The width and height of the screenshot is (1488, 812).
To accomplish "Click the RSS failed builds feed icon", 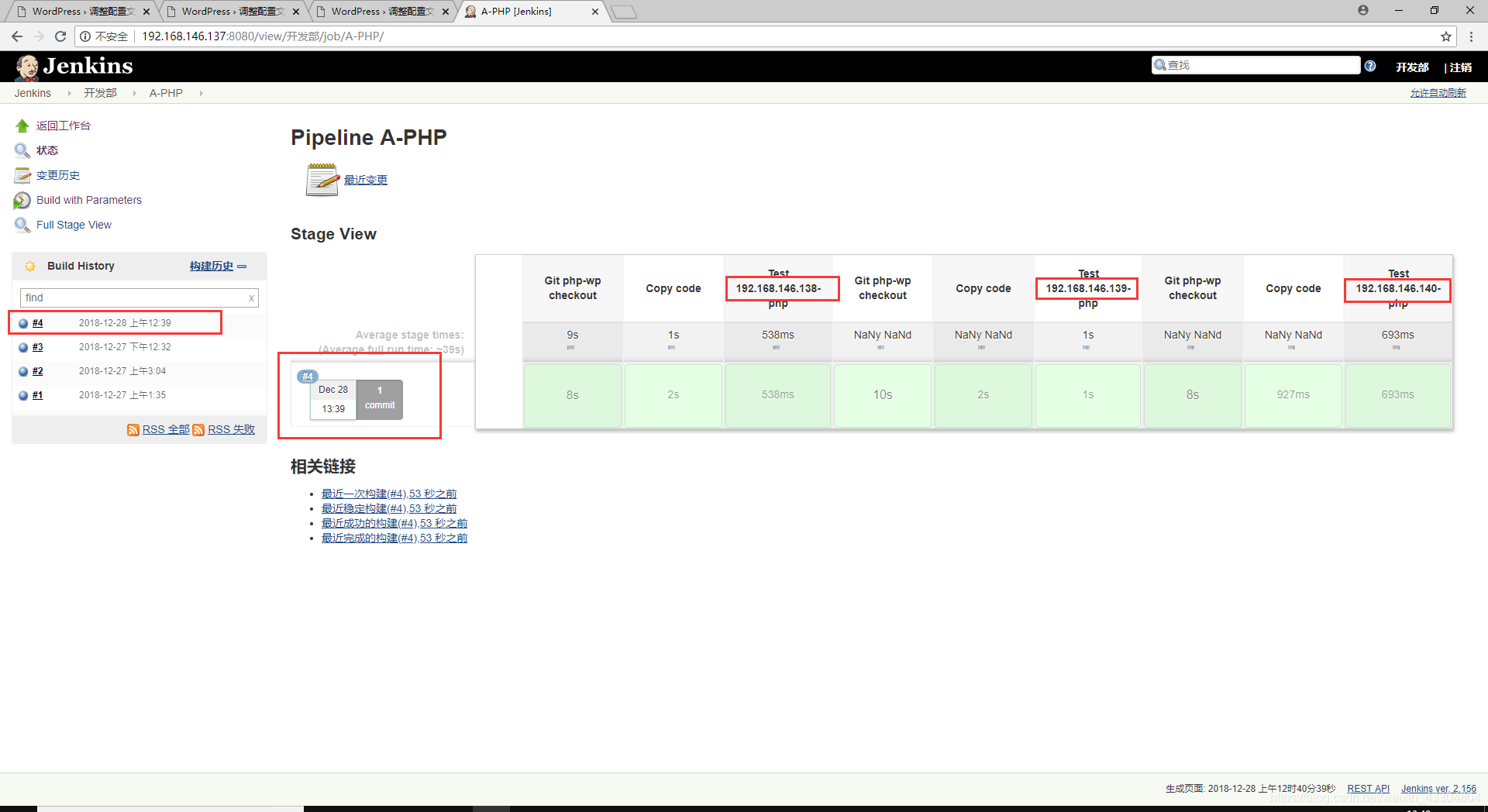I will tap(198, 429).
